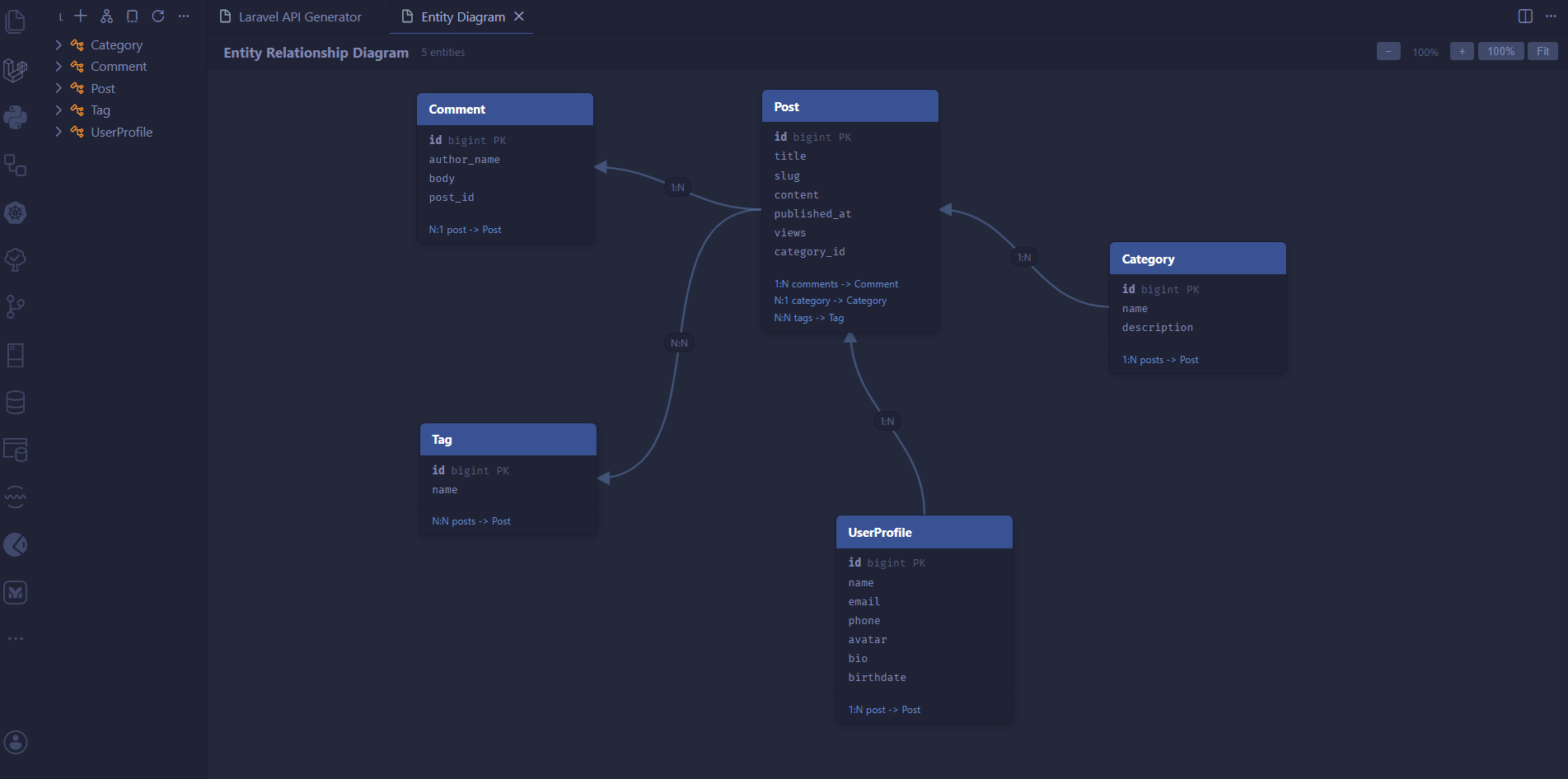
Task: Open the Python sidebar view
Action: click(x=15, y=118)
